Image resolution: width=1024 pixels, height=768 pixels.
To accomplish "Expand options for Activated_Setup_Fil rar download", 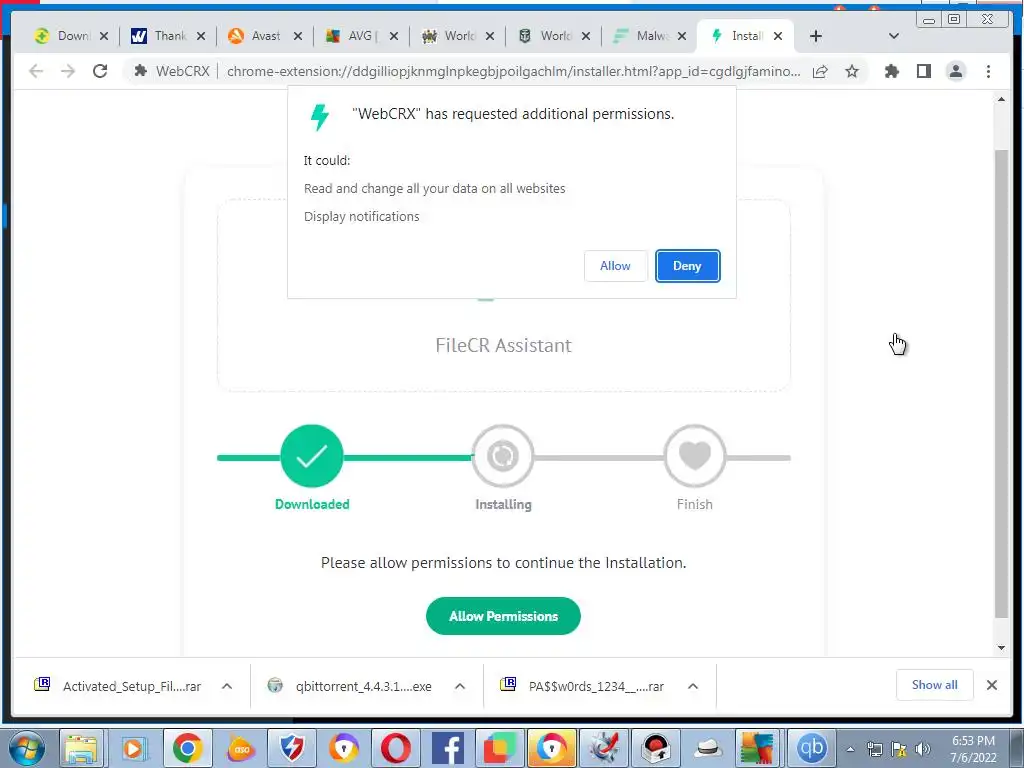I will pos(227,686).
